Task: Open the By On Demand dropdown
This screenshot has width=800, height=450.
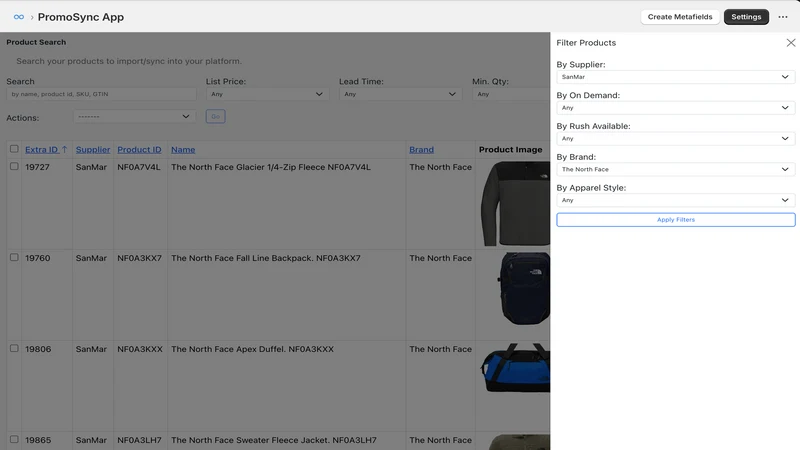Action: pyautogui.click(x=676, y=108)
